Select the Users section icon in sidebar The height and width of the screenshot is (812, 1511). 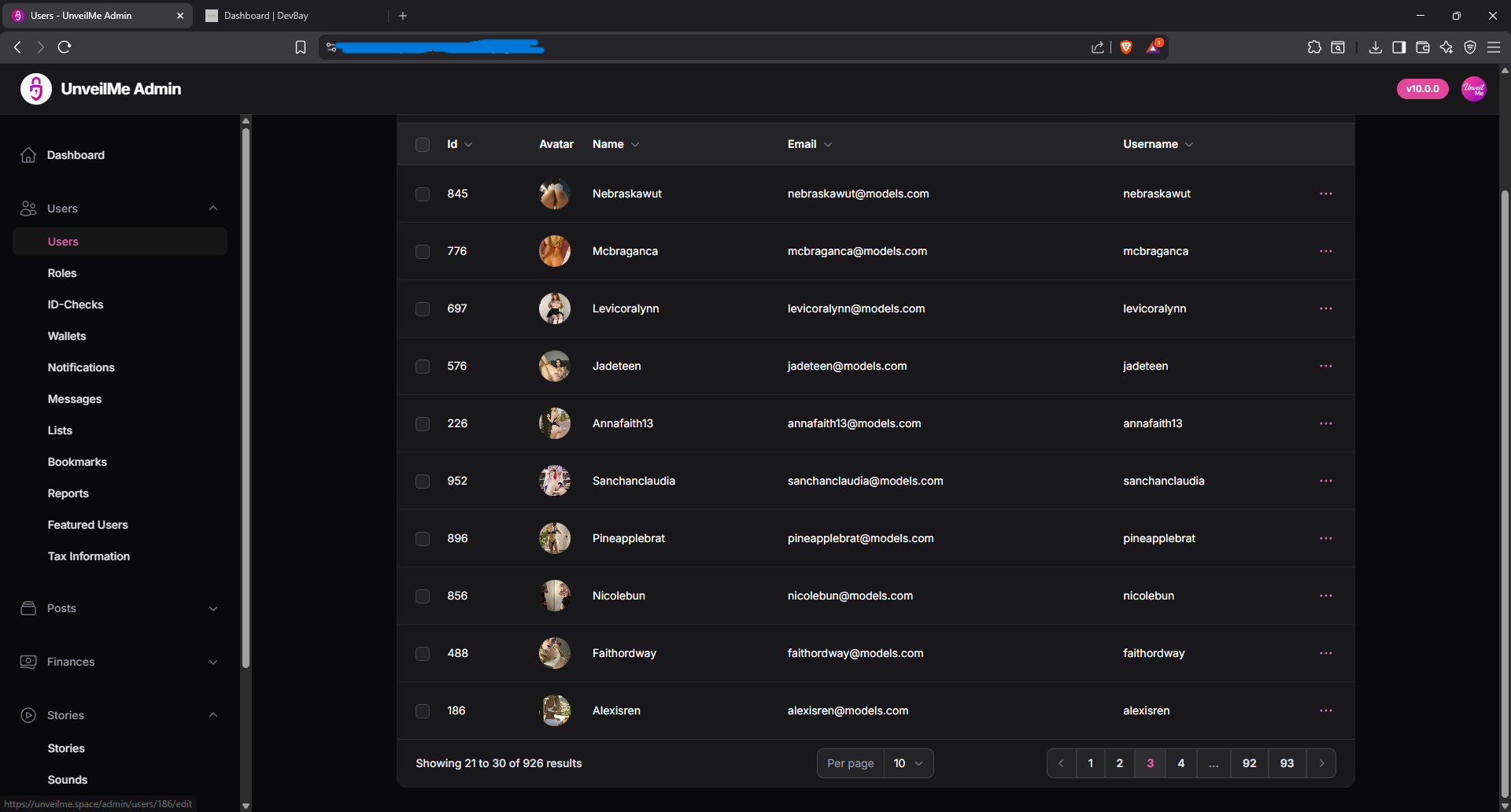28,208
